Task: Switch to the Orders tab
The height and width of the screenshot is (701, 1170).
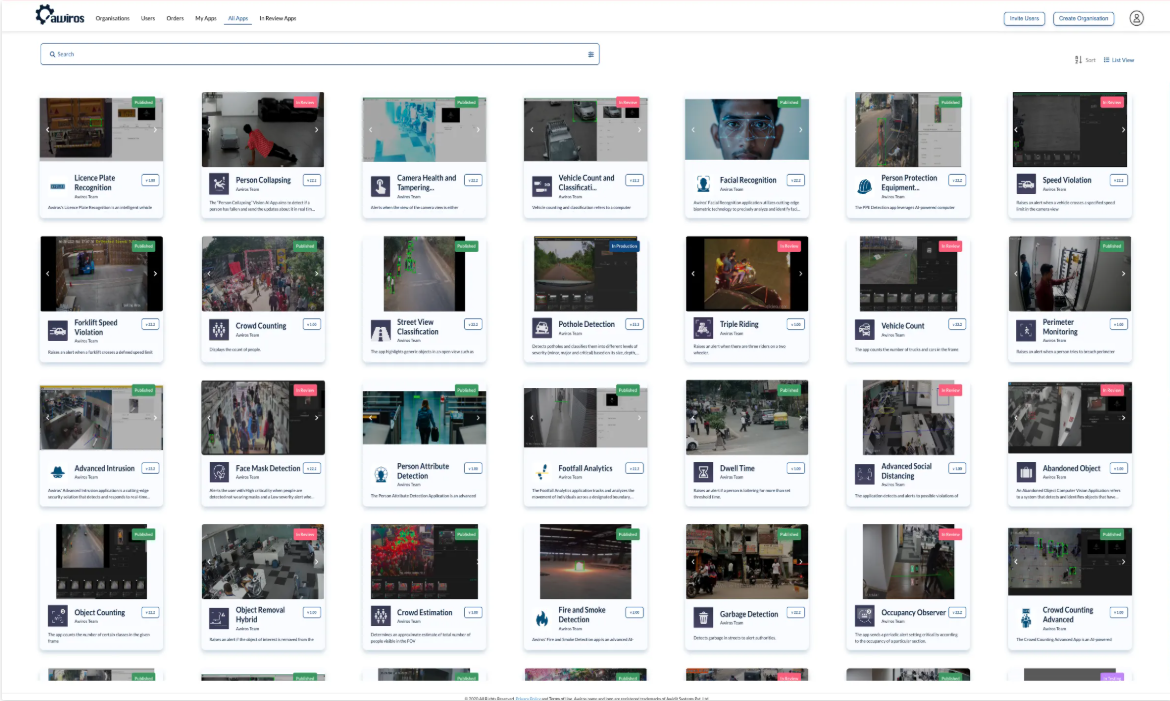Action: click(175, 19)
